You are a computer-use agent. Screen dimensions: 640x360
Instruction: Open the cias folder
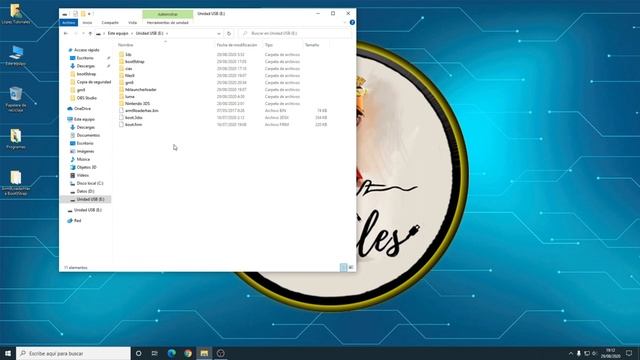[128, 69]
